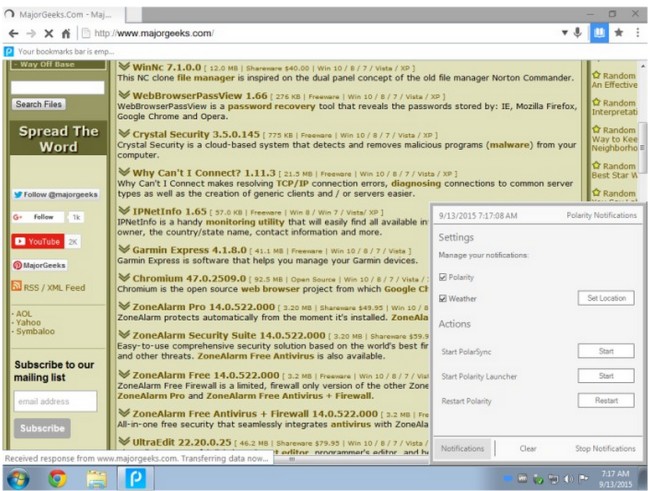Click the email address input field
The width and height of the screenshot is (650, 491).
(56, 401)
